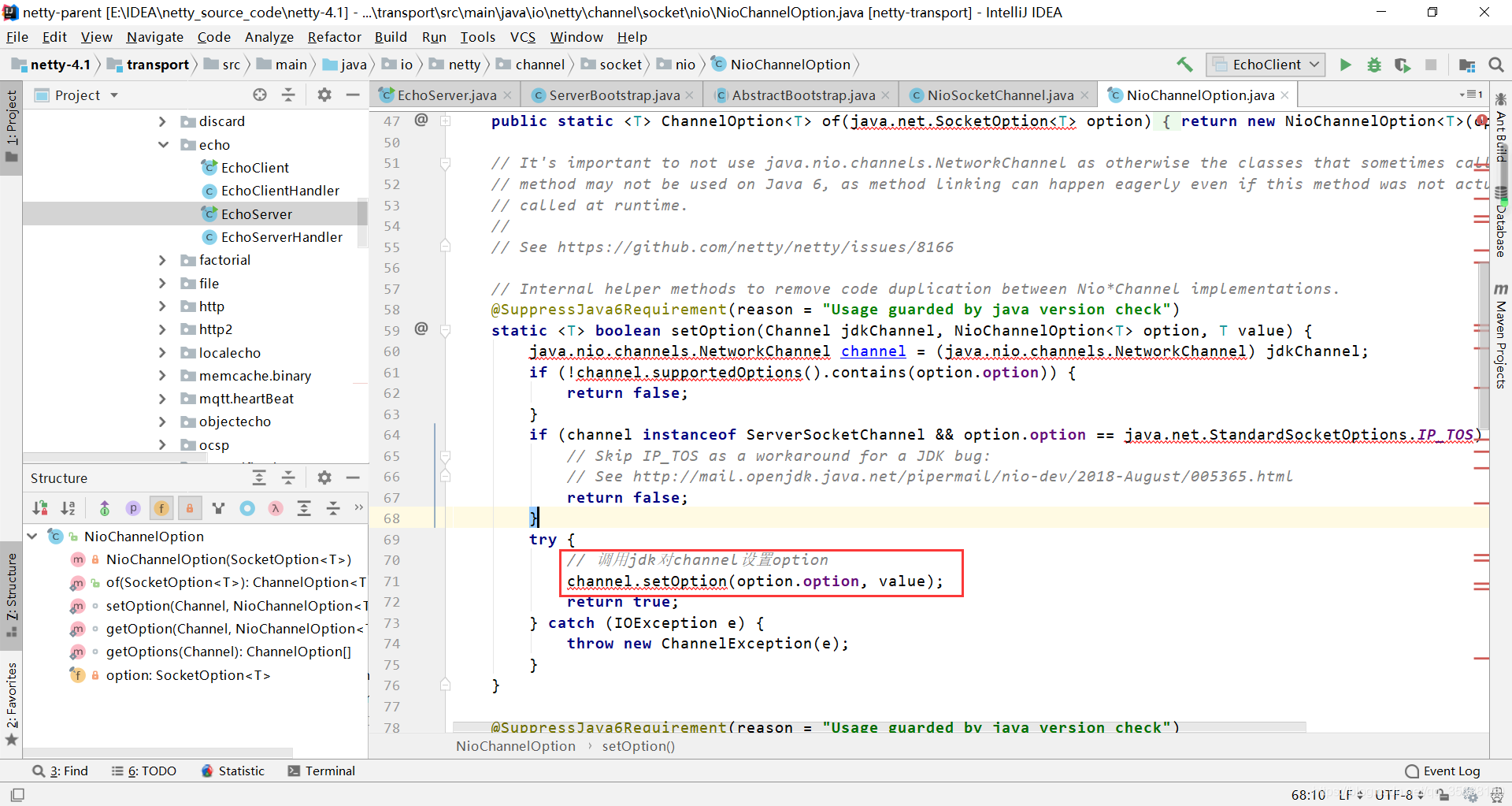
Task: Toggle Show Fields in Structure
Action: click(x=161, y=508)
